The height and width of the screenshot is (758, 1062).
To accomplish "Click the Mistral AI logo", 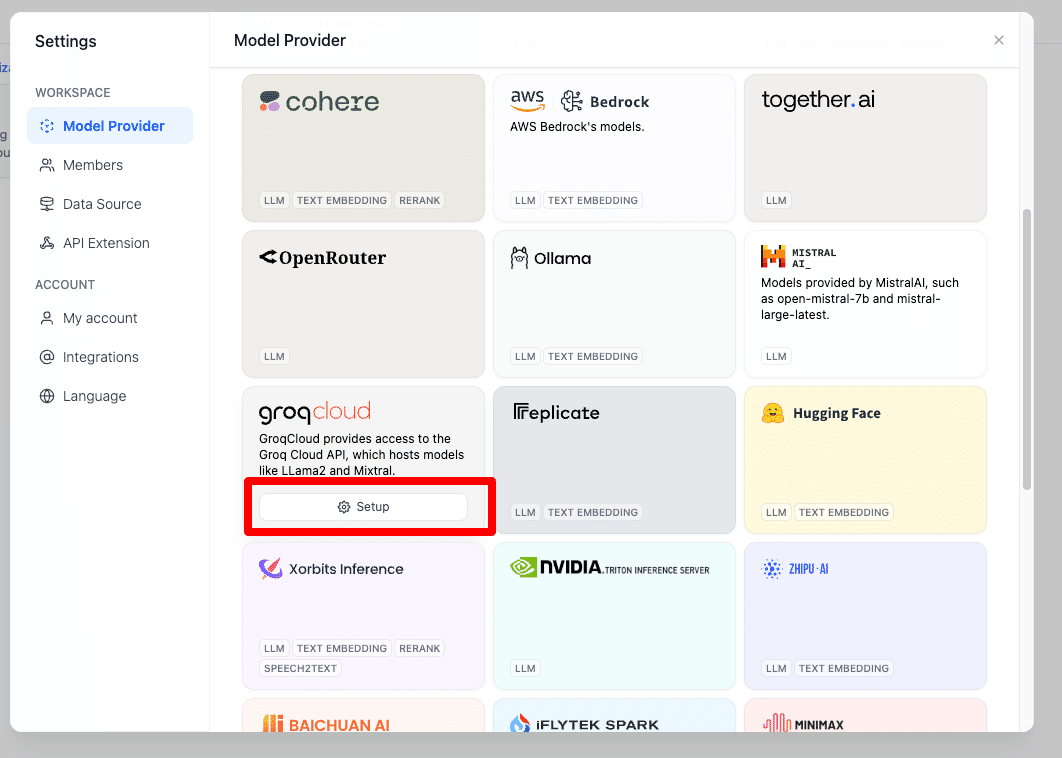I will 799,257.
